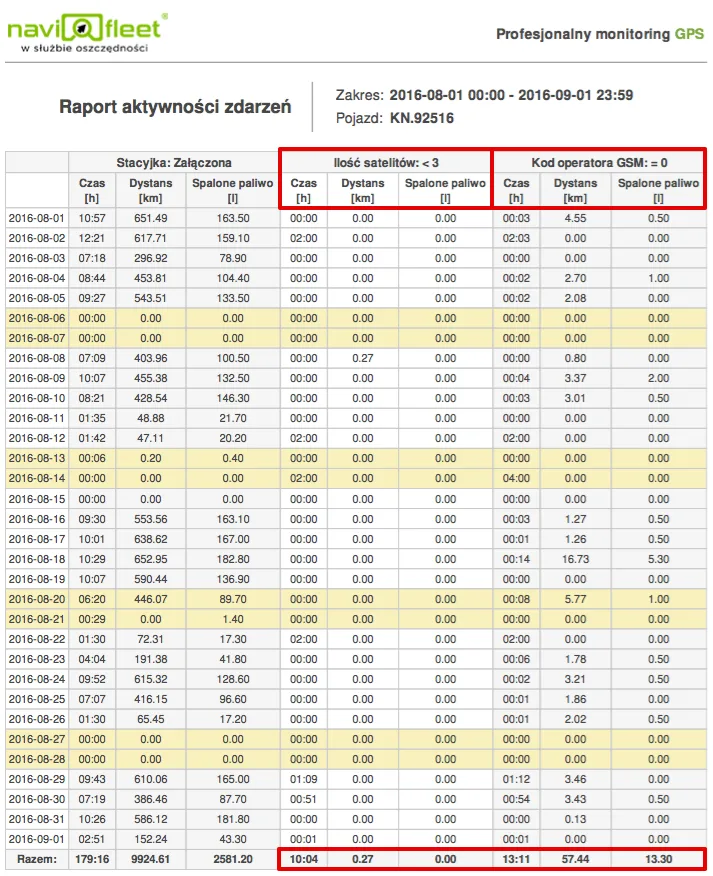Click fuel value '146.30'

click(x=233, y=399)
